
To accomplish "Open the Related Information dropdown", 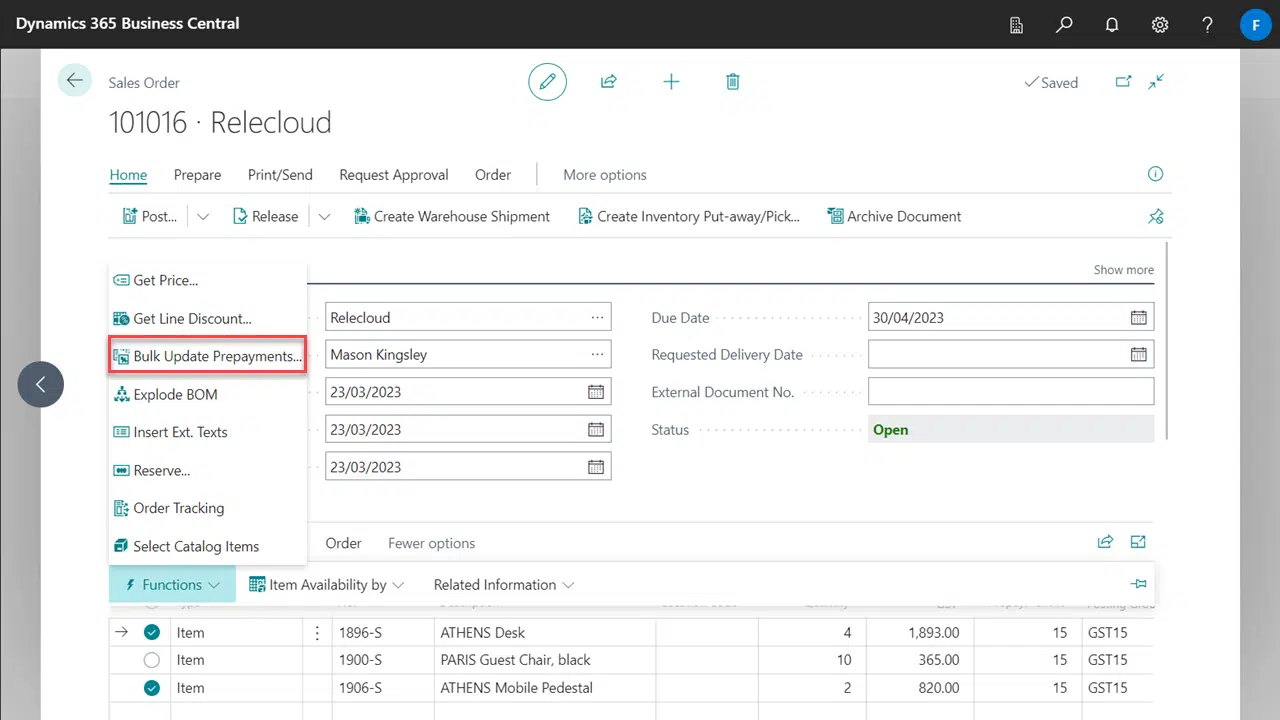I will click(503, 585).
